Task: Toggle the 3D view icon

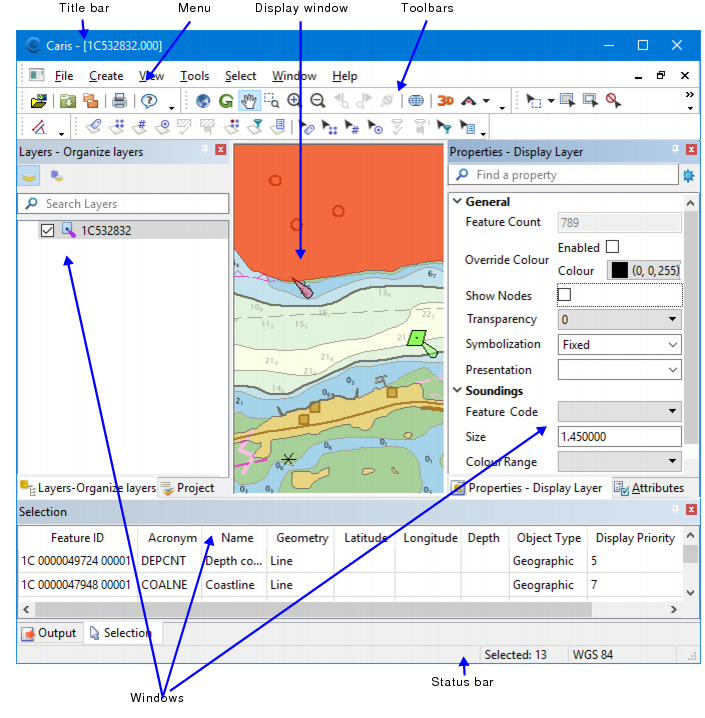Action: (445, 101)
